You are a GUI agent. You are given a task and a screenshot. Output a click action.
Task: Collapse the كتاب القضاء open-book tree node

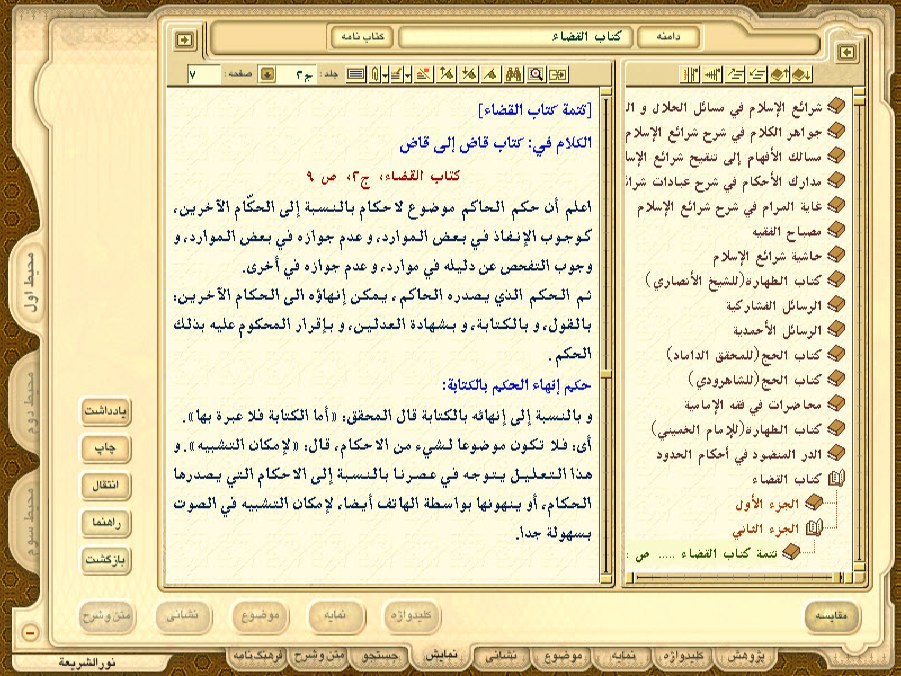click(836, 478)
